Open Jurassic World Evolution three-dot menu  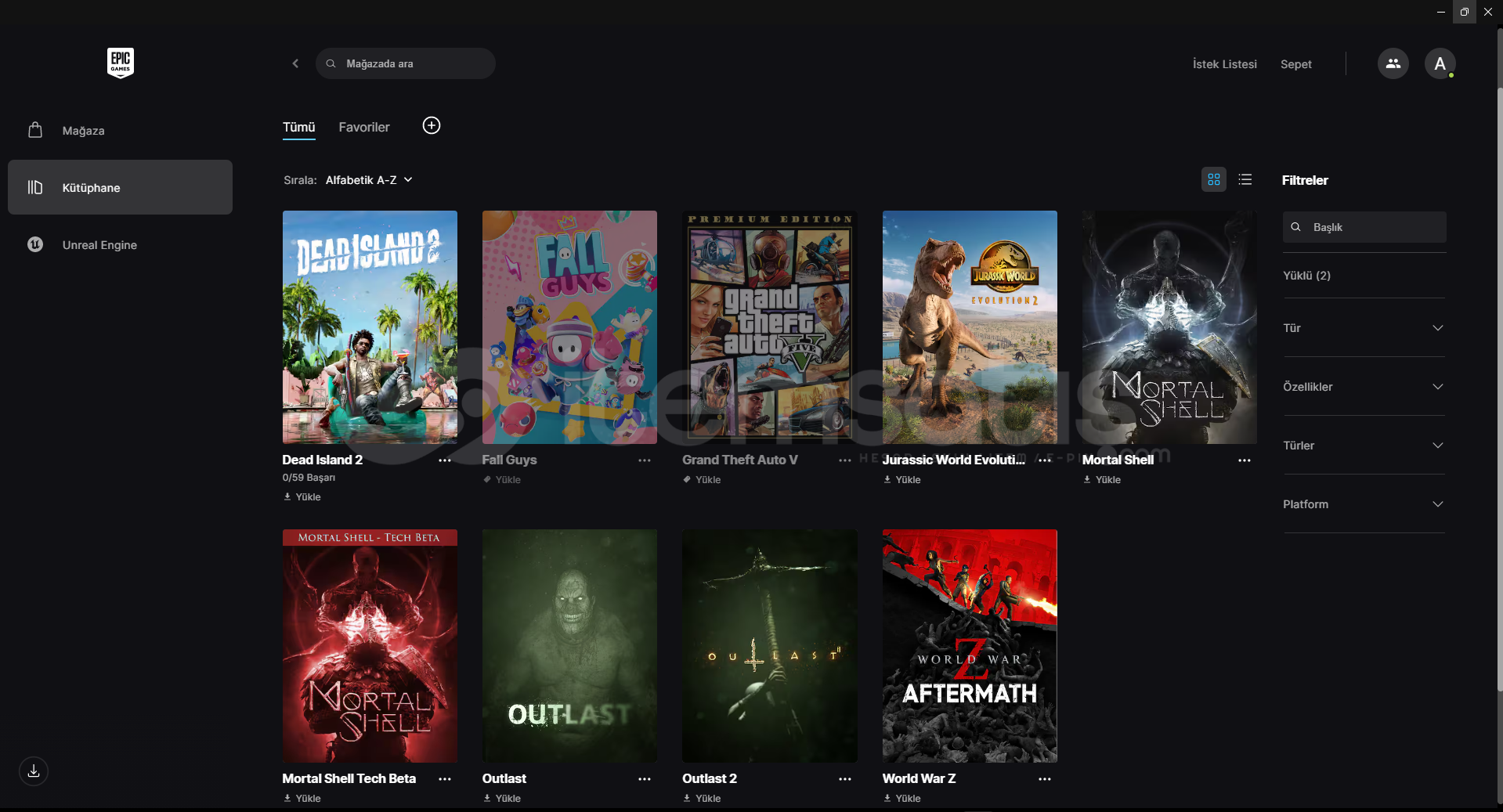(1045, 460)
